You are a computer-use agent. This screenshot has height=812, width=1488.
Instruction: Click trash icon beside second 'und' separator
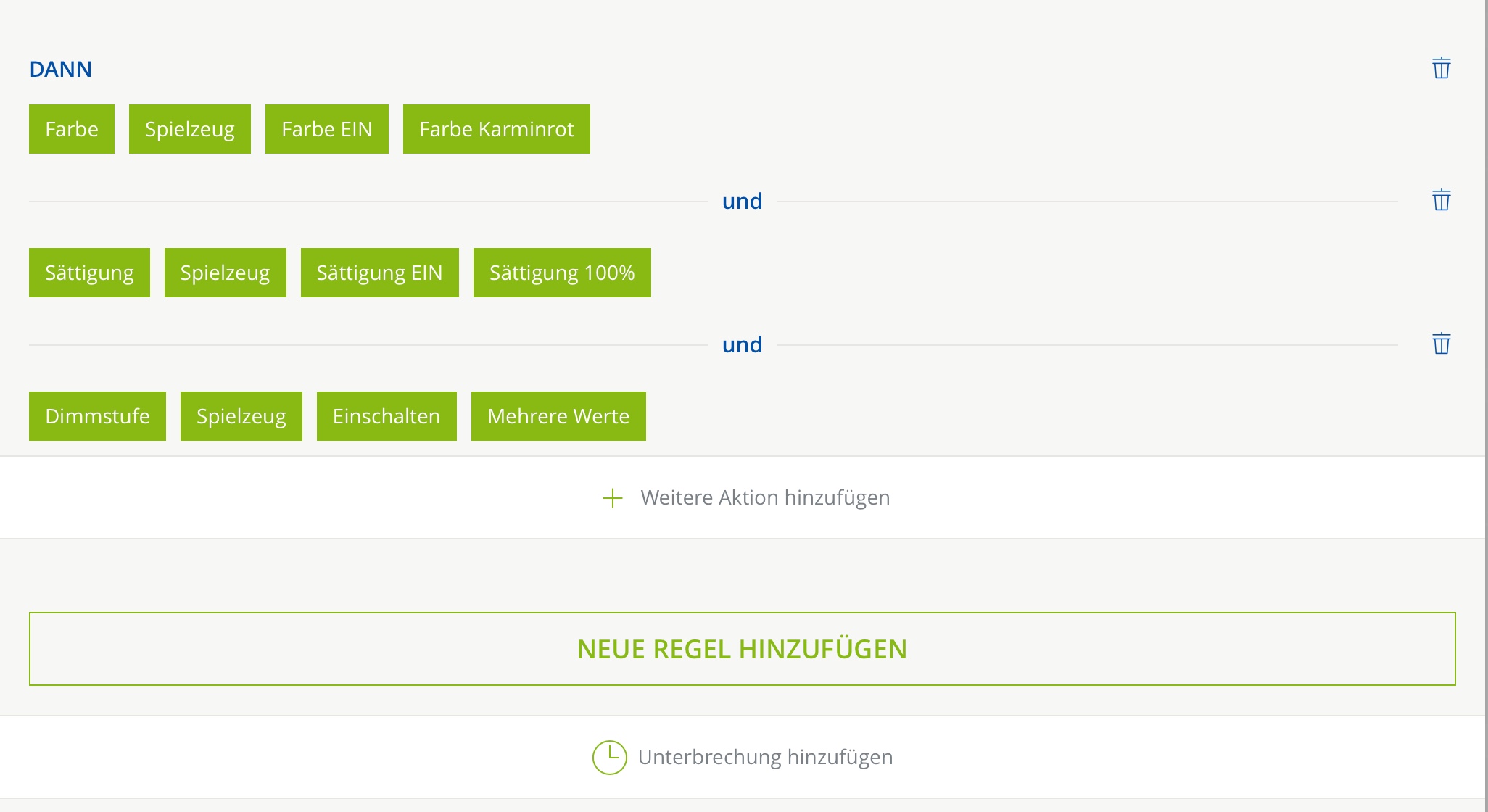click(x=1441, y=344)
